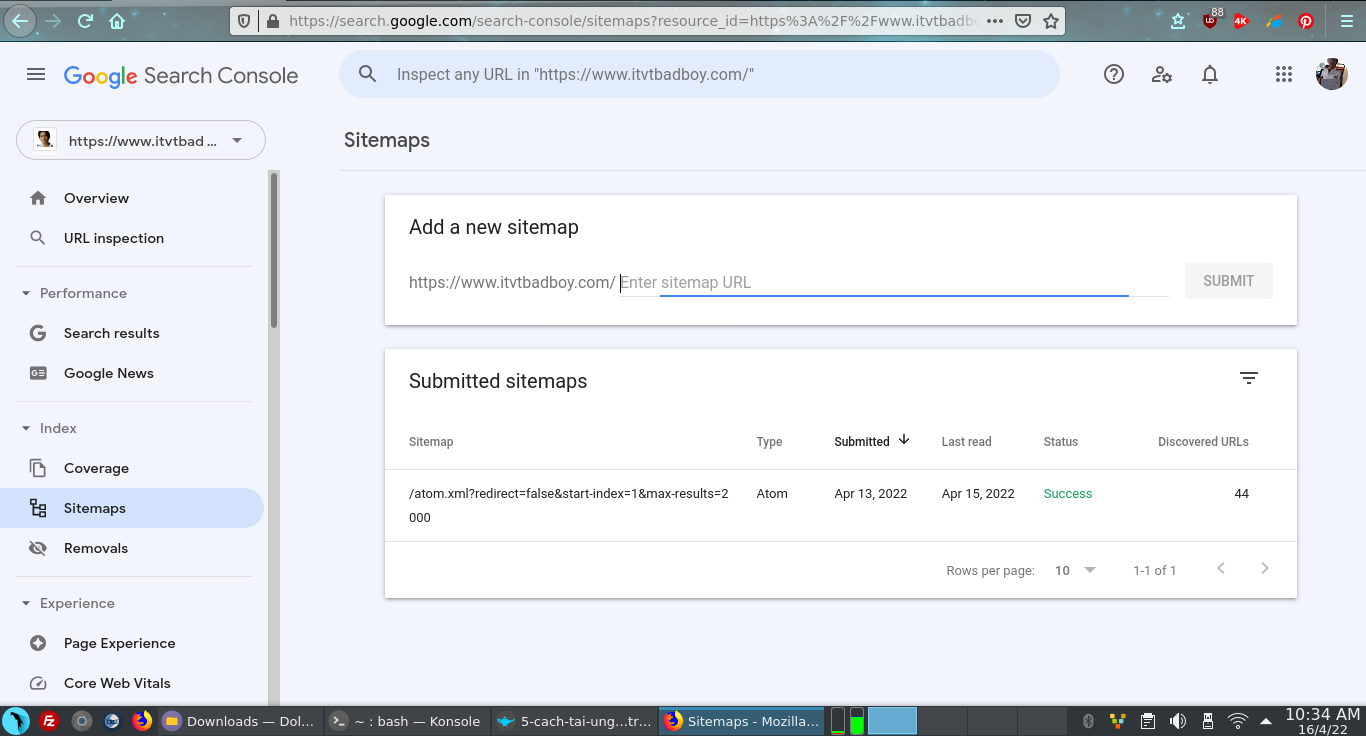
Task: Open the Google account avatar
Action: pyautogui.click(x=1331, y=74)
